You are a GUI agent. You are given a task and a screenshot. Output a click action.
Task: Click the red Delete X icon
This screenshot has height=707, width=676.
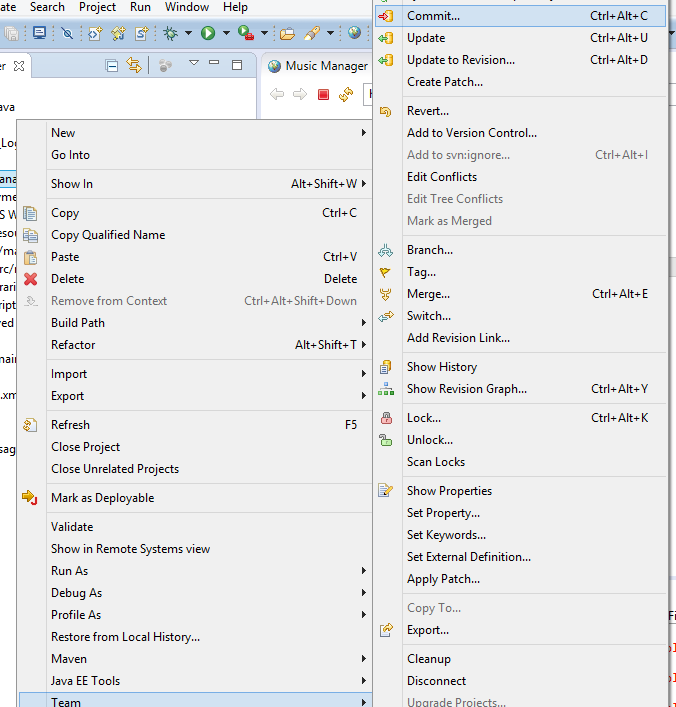(x=31, y=279)
